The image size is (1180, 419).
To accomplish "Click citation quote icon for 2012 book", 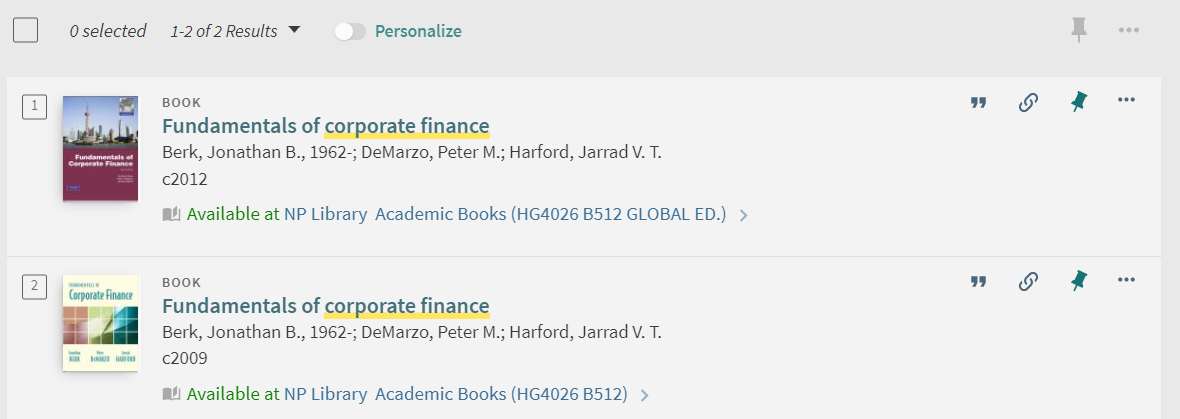I will point(978,102).
